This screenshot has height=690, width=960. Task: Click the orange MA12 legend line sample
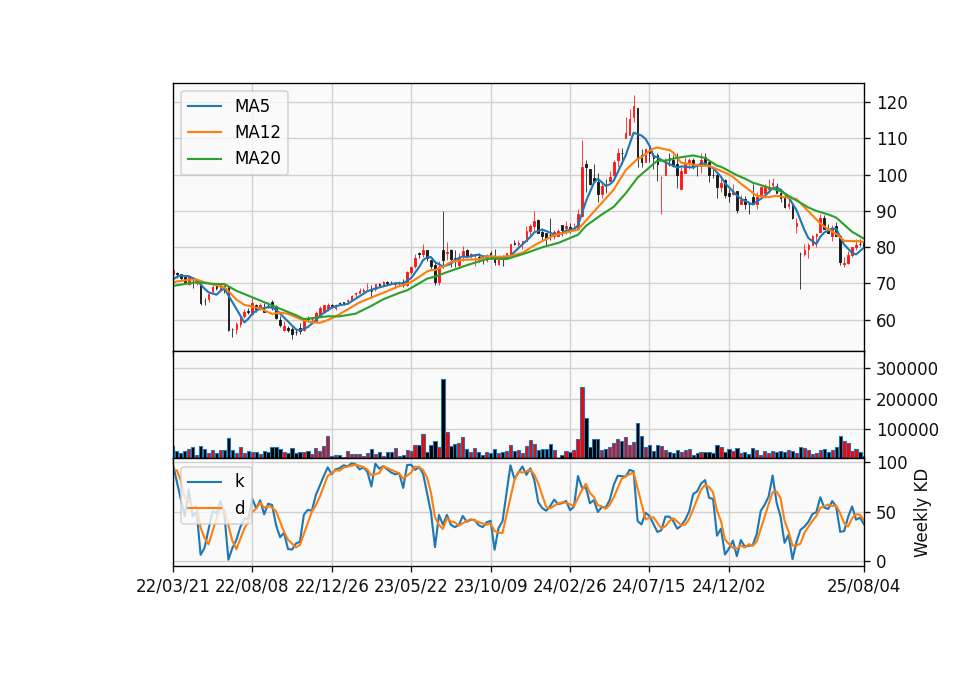coord(204,132)
